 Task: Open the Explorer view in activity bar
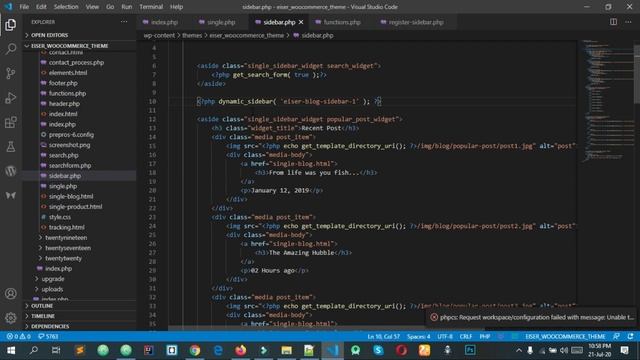[11, 24]
